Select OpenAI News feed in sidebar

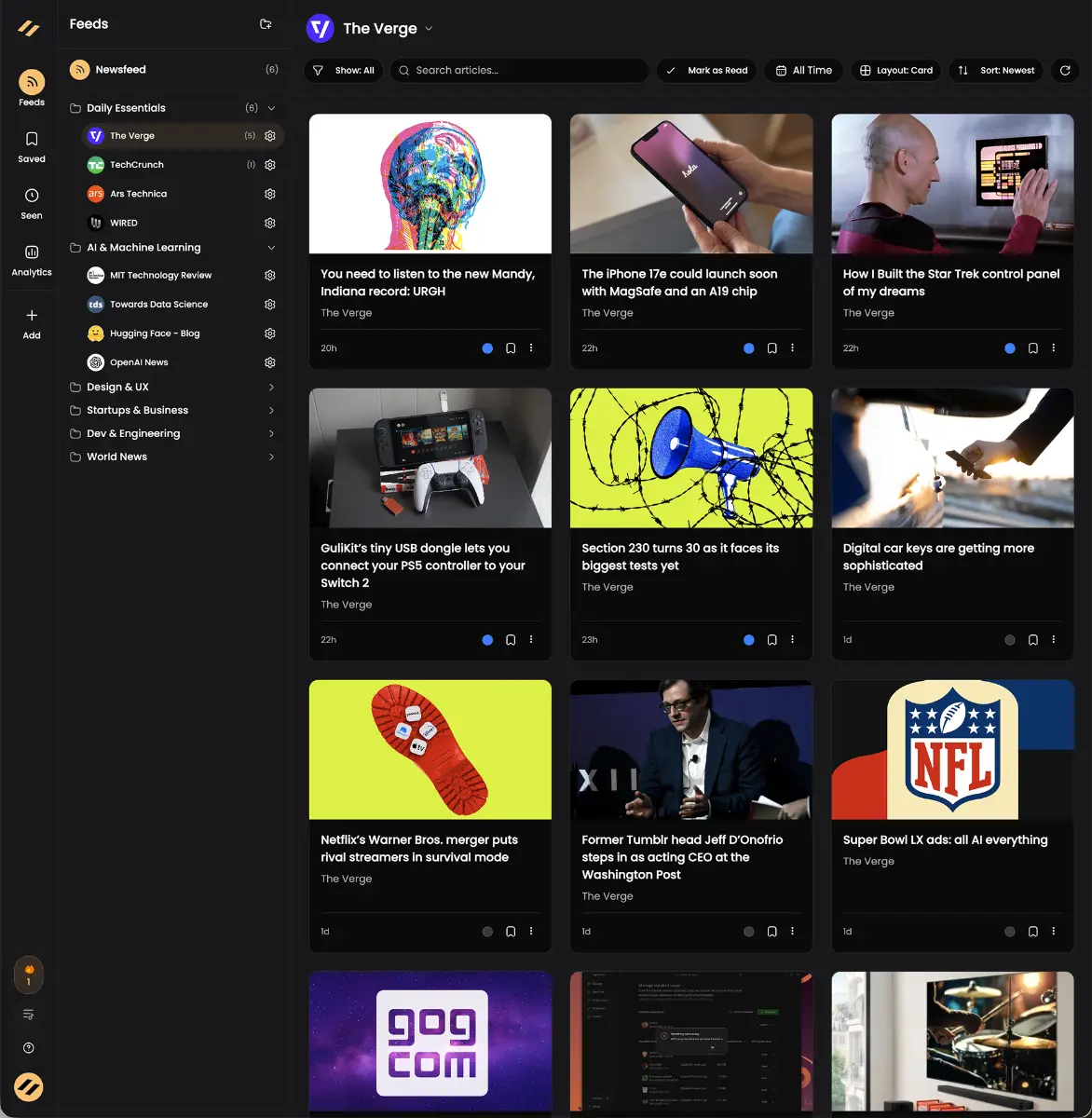[x=139, y=362]
